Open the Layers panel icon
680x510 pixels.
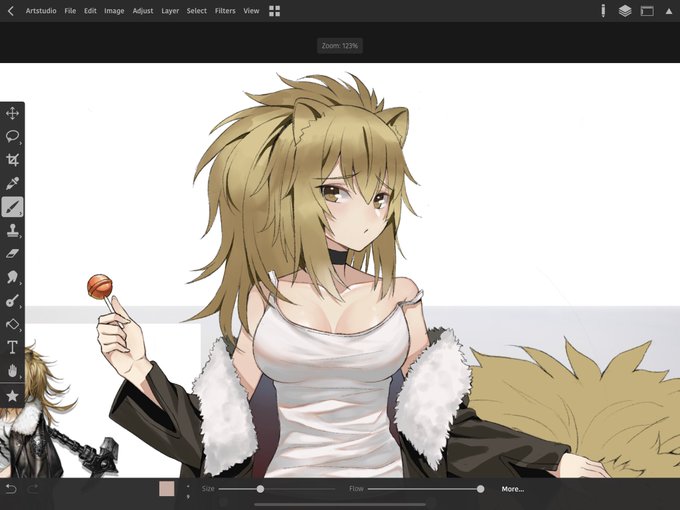(x=625, y=11)
